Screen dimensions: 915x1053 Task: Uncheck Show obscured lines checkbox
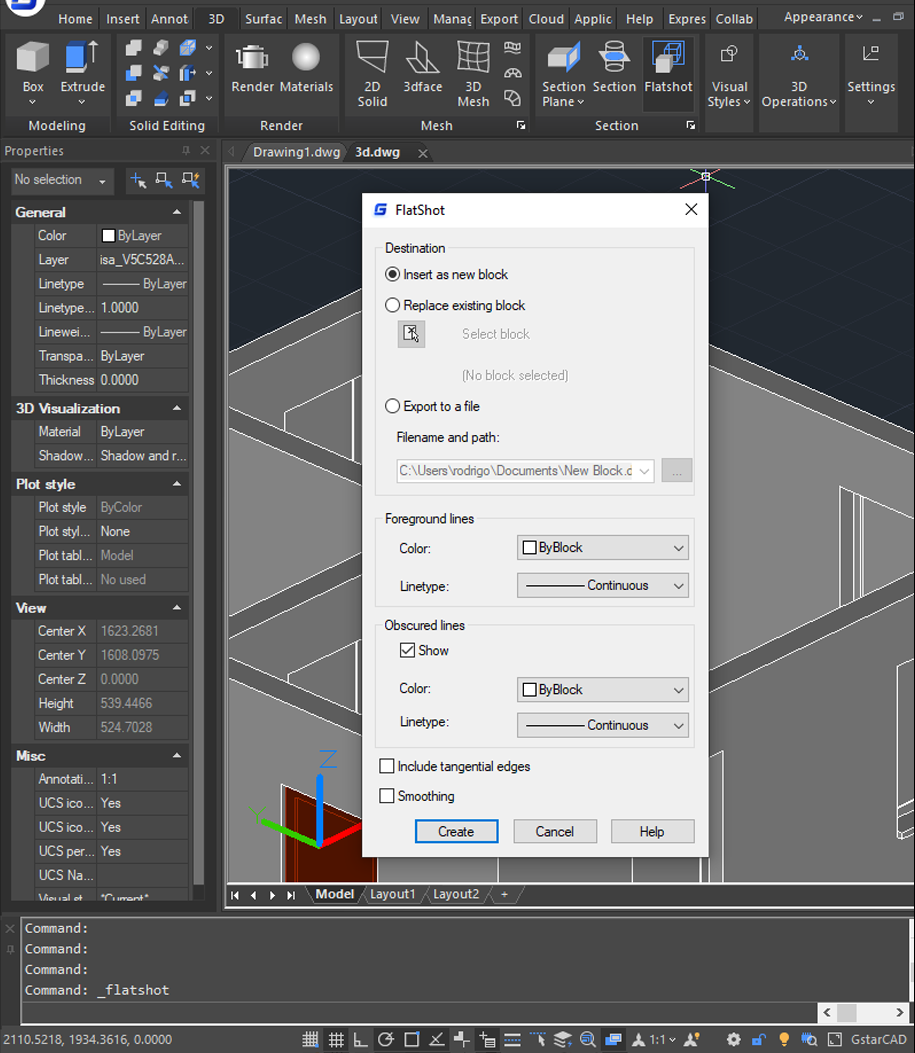(x=407, y=650)
